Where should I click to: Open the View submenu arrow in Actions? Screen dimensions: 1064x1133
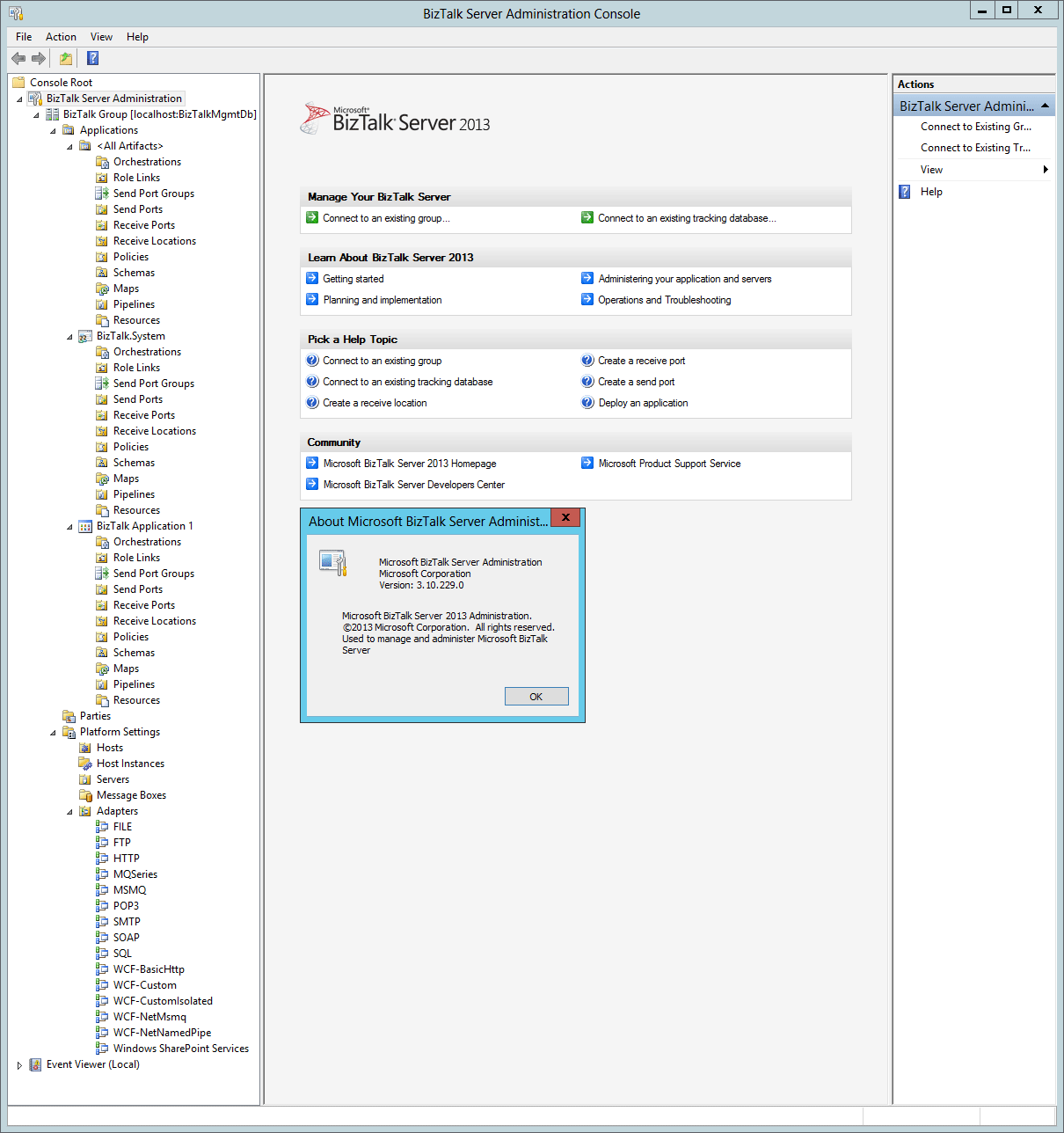(x=1046, y=170)
